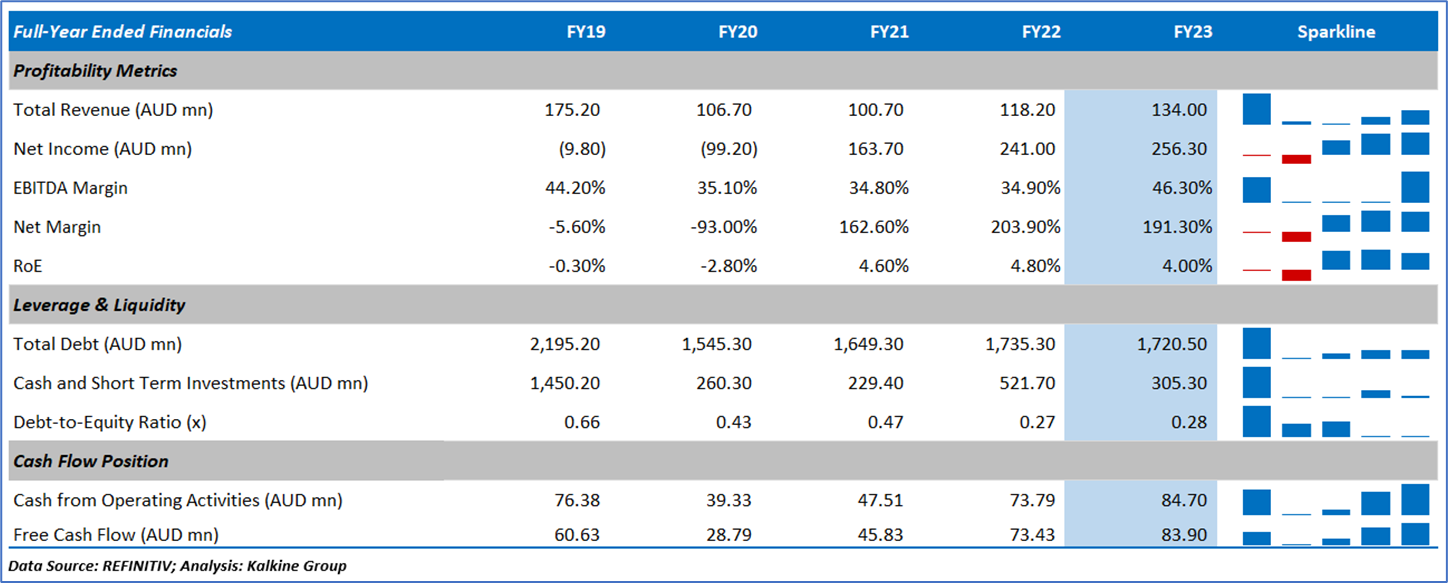Select the Profitability Metrics section header
The image size is (1448, 583).
(96, 71)
